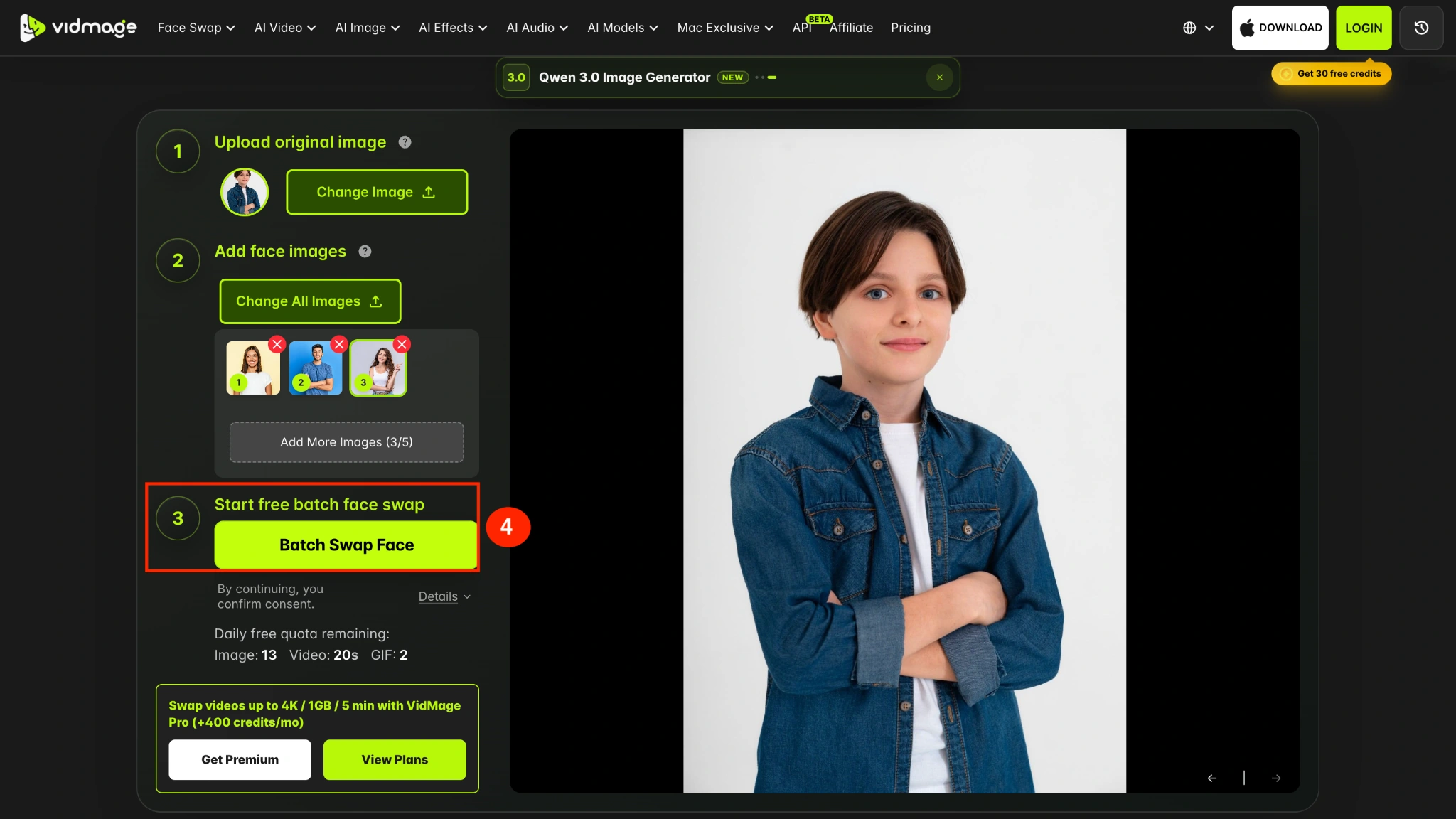Expand the Details consent section

(x=444, y=596)
